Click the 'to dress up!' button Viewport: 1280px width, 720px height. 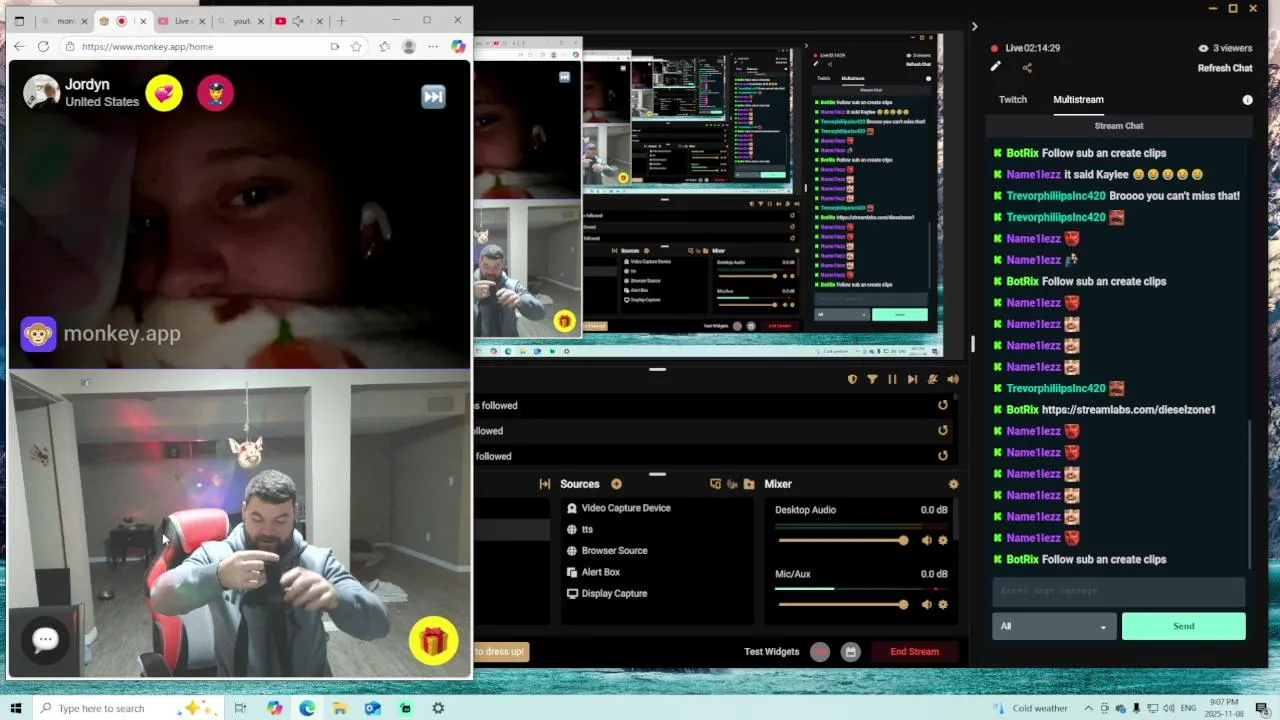click(x=500, y=652)
